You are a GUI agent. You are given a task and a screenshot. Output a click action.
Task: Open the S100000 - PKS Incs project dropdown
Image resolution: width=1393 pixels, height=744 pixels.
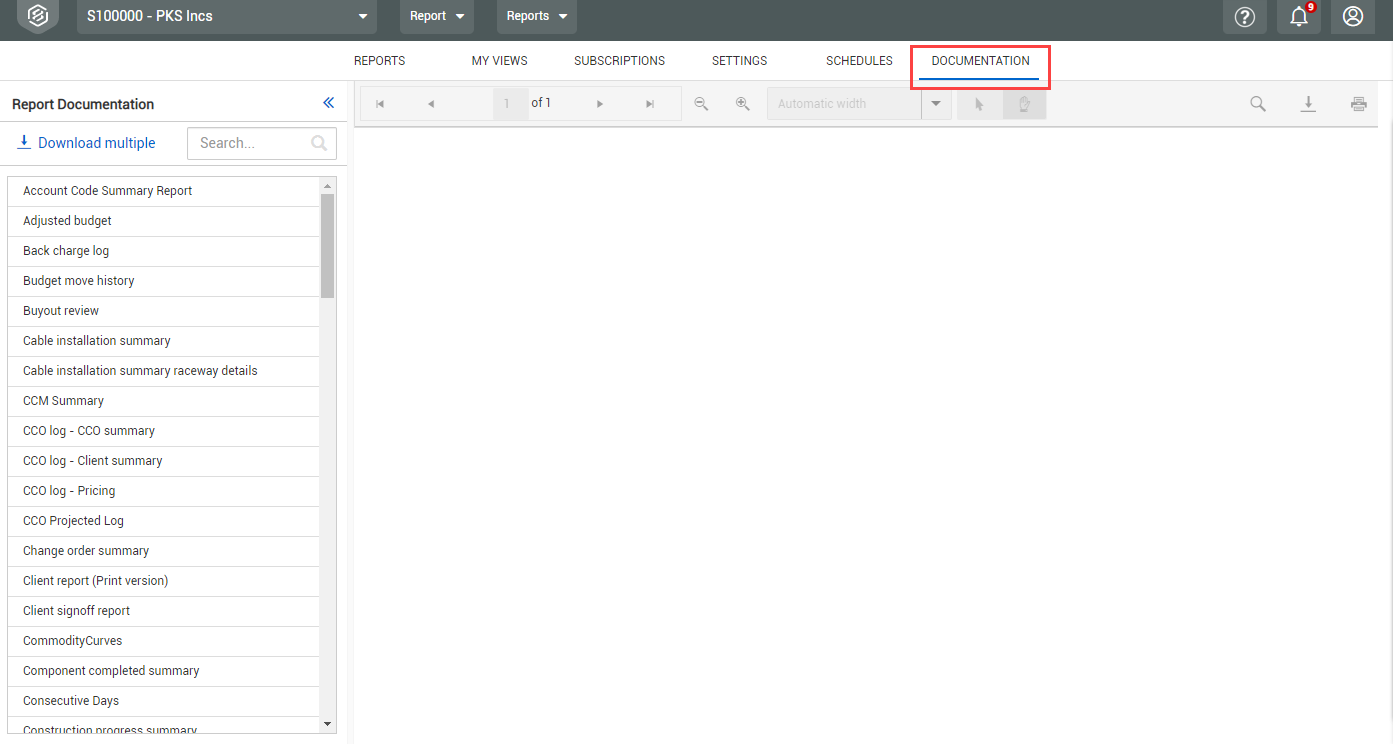(x=226, y=16)
